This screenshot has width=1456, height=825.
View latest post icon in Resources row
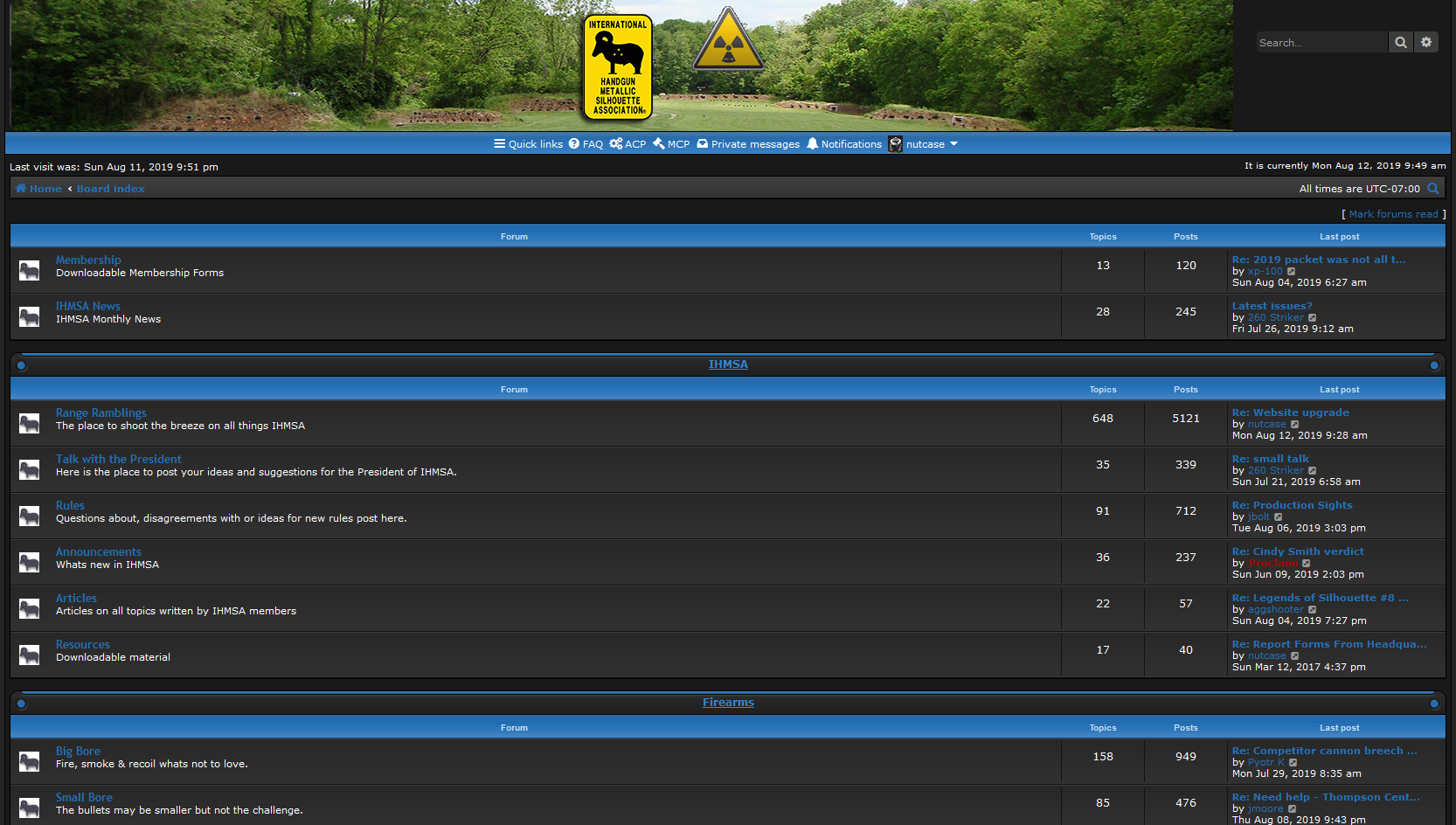tap(1295, 655)
